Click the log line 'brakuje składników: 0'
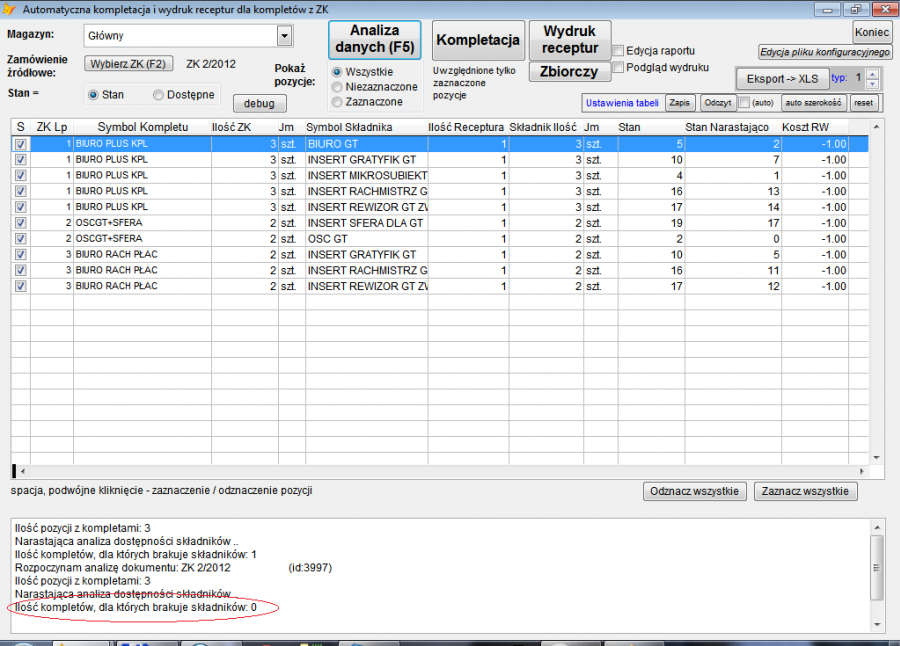Screen dimensions: 900x646 (136, 608)
